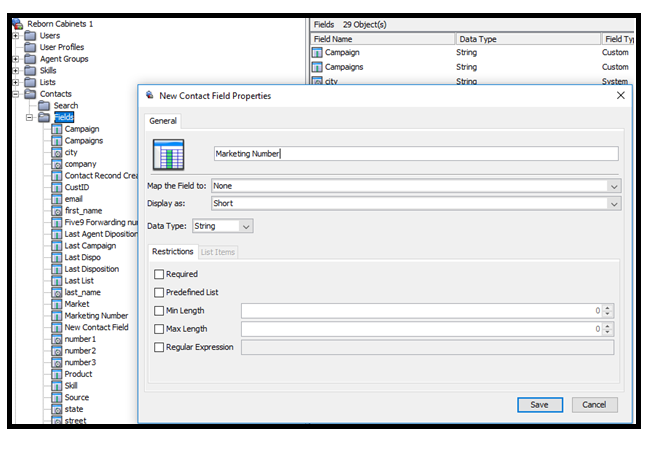Click the Min Length spinner arrows
The image size is (656, 459).
608,311
